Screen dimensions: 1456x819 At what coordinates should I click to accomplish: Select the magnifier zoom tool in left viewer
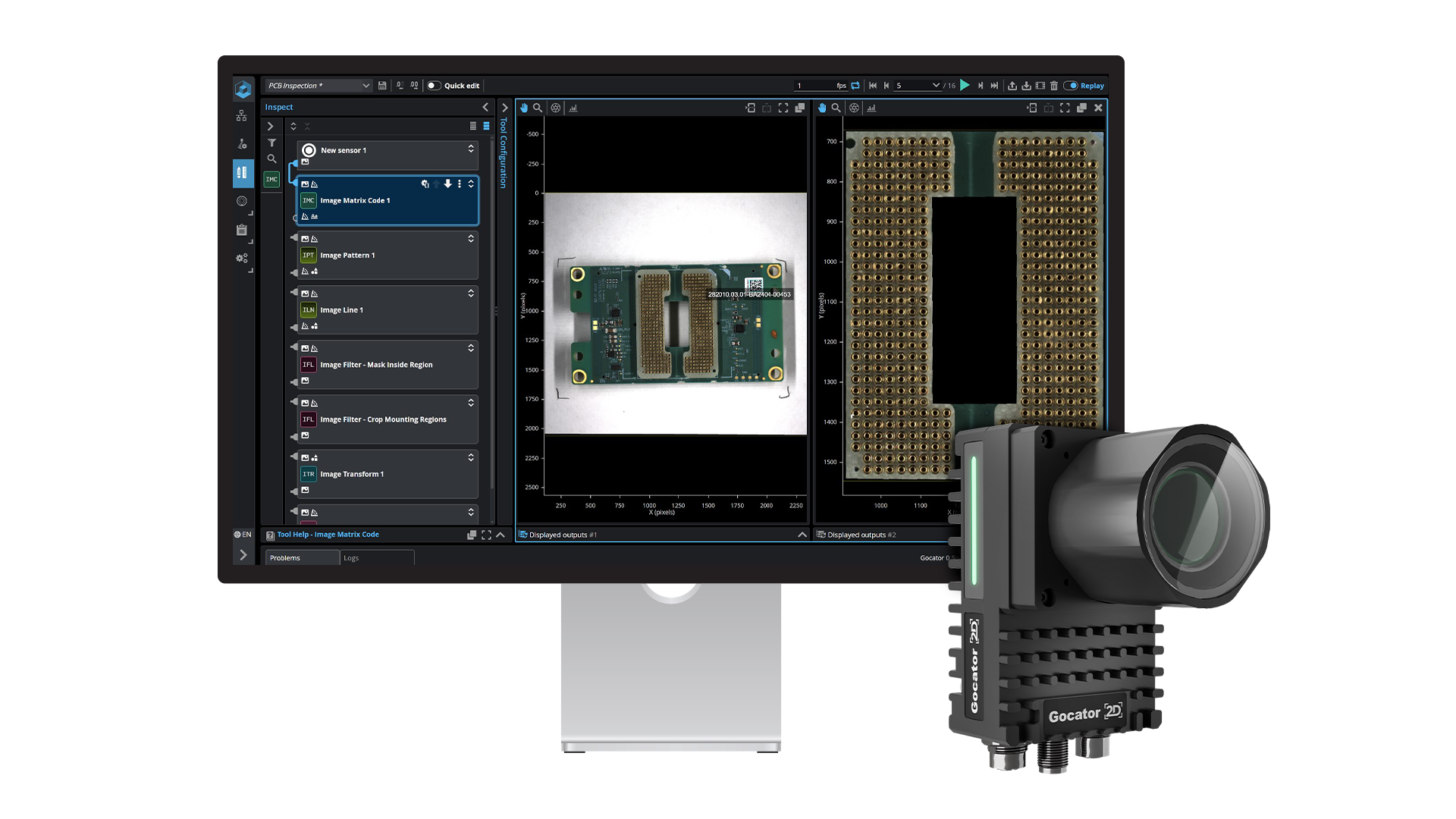[x=538, y=108]
